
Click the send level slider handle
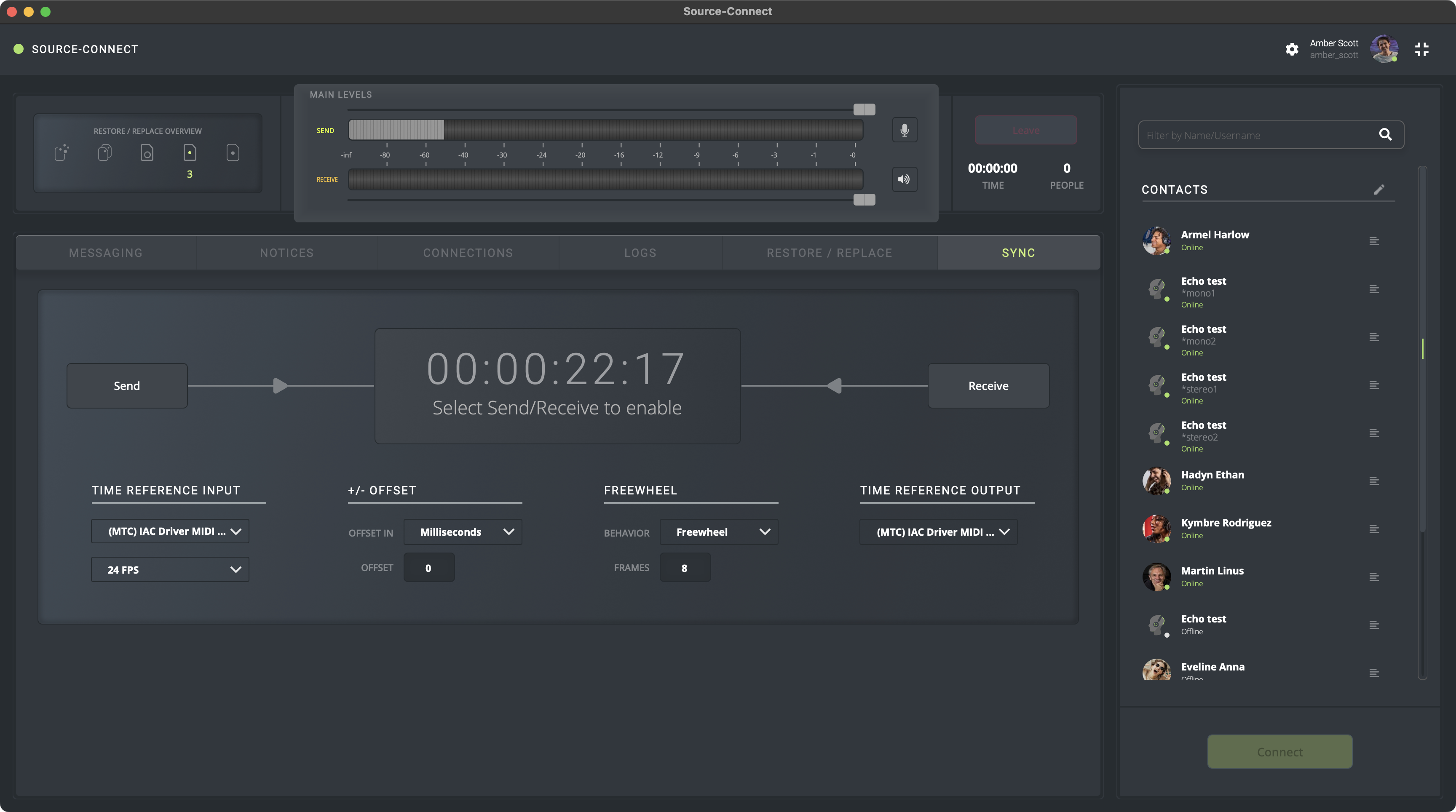coord(864,109)
